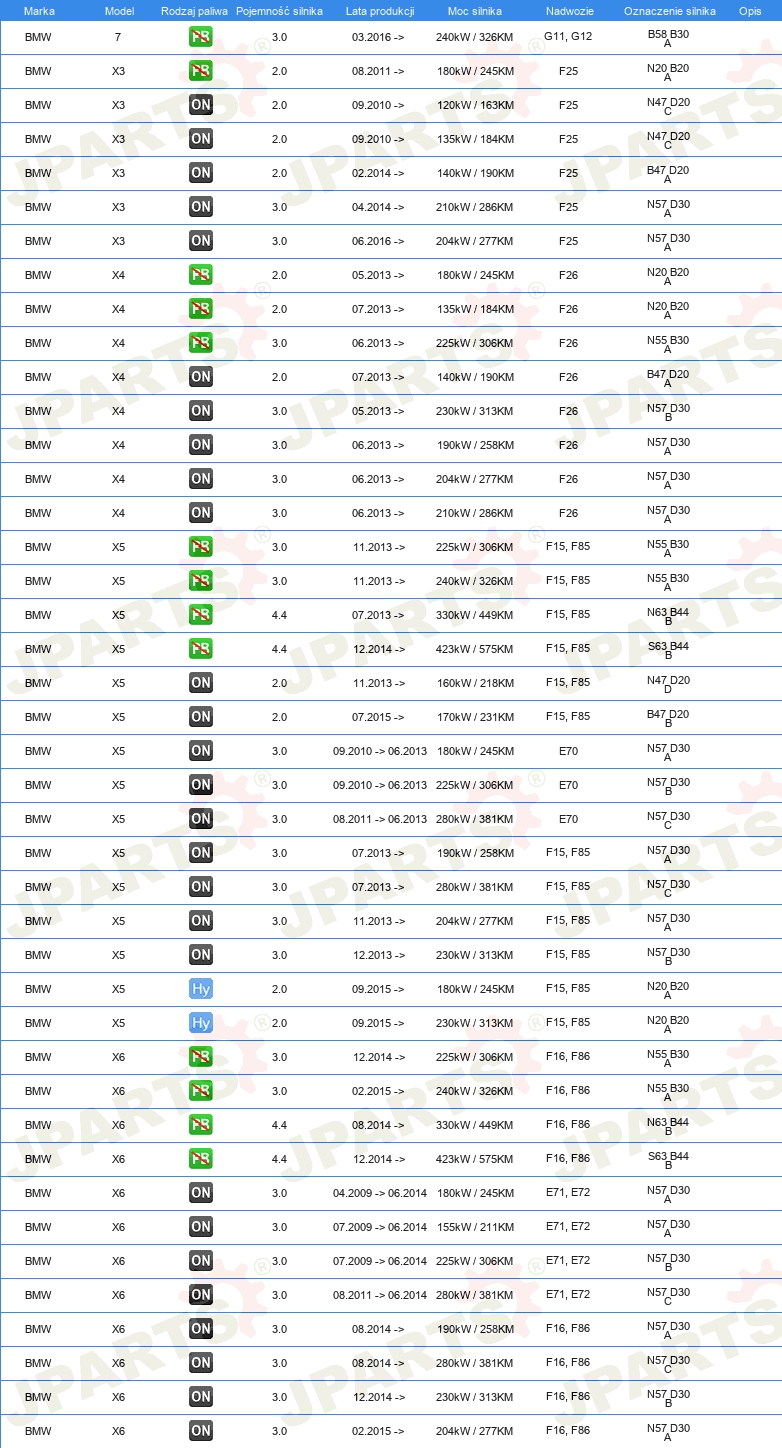Select the 12.2013 -> production date cell
782x1448 pixels.
(x=379, y=955)
